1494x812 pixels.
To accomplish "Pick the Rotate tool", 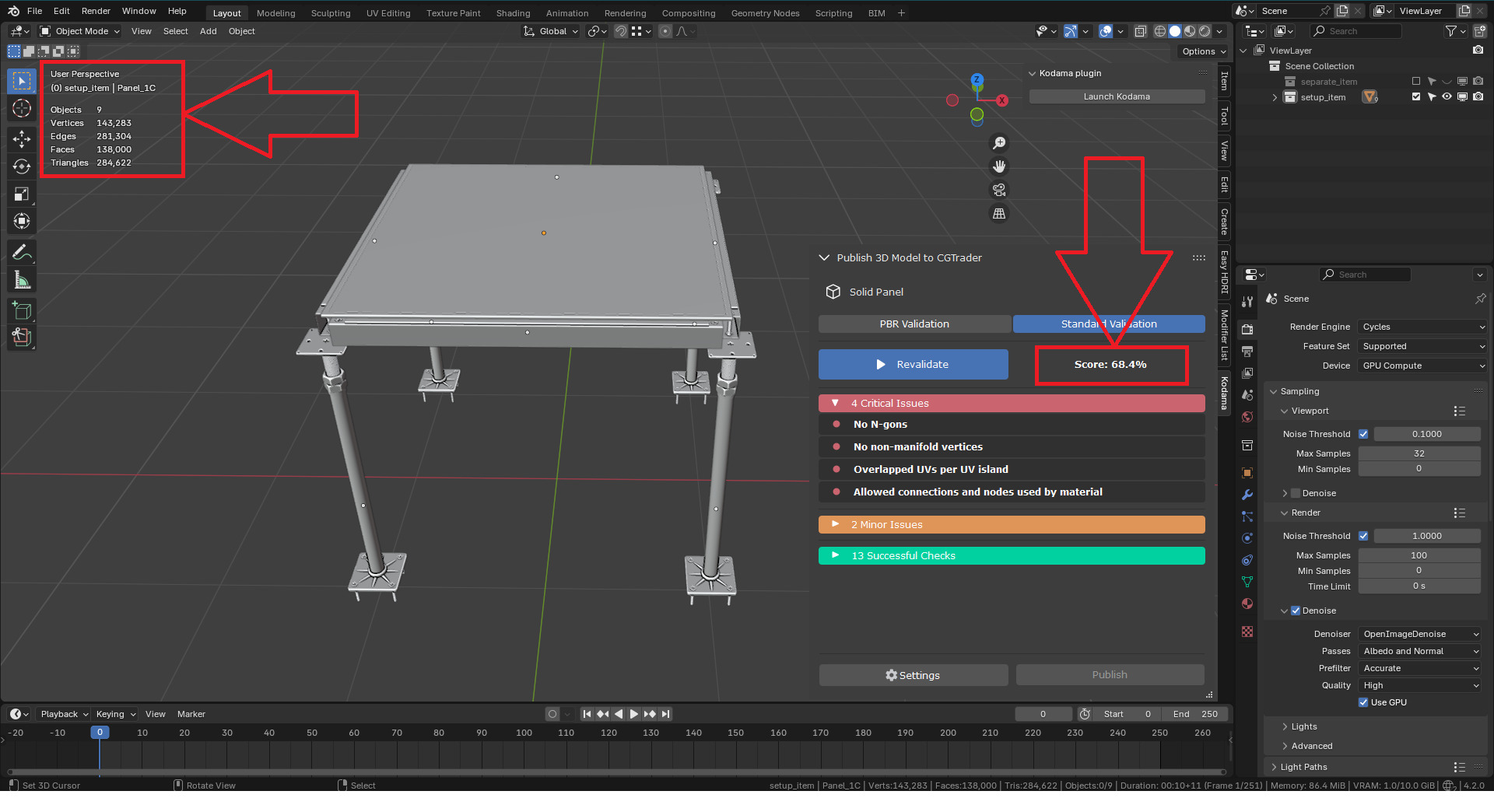I will pyautogui.click(x=22, y=166).
